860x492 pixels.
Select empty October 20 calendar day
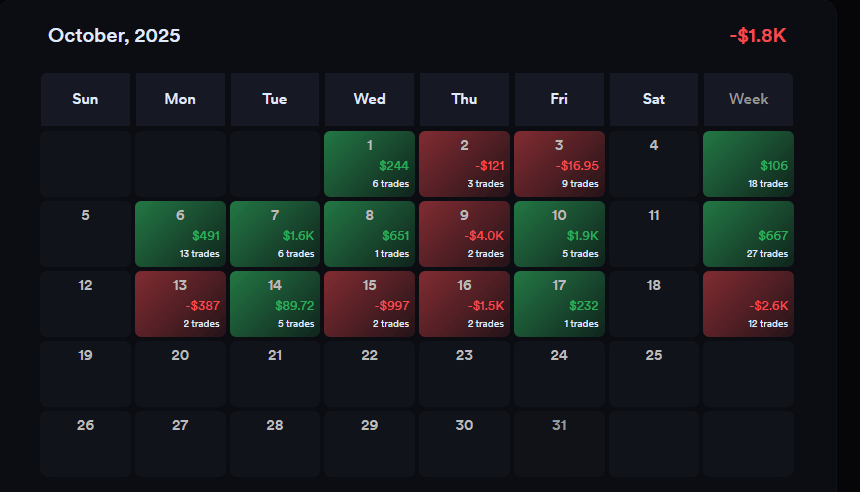pos(180,373)
